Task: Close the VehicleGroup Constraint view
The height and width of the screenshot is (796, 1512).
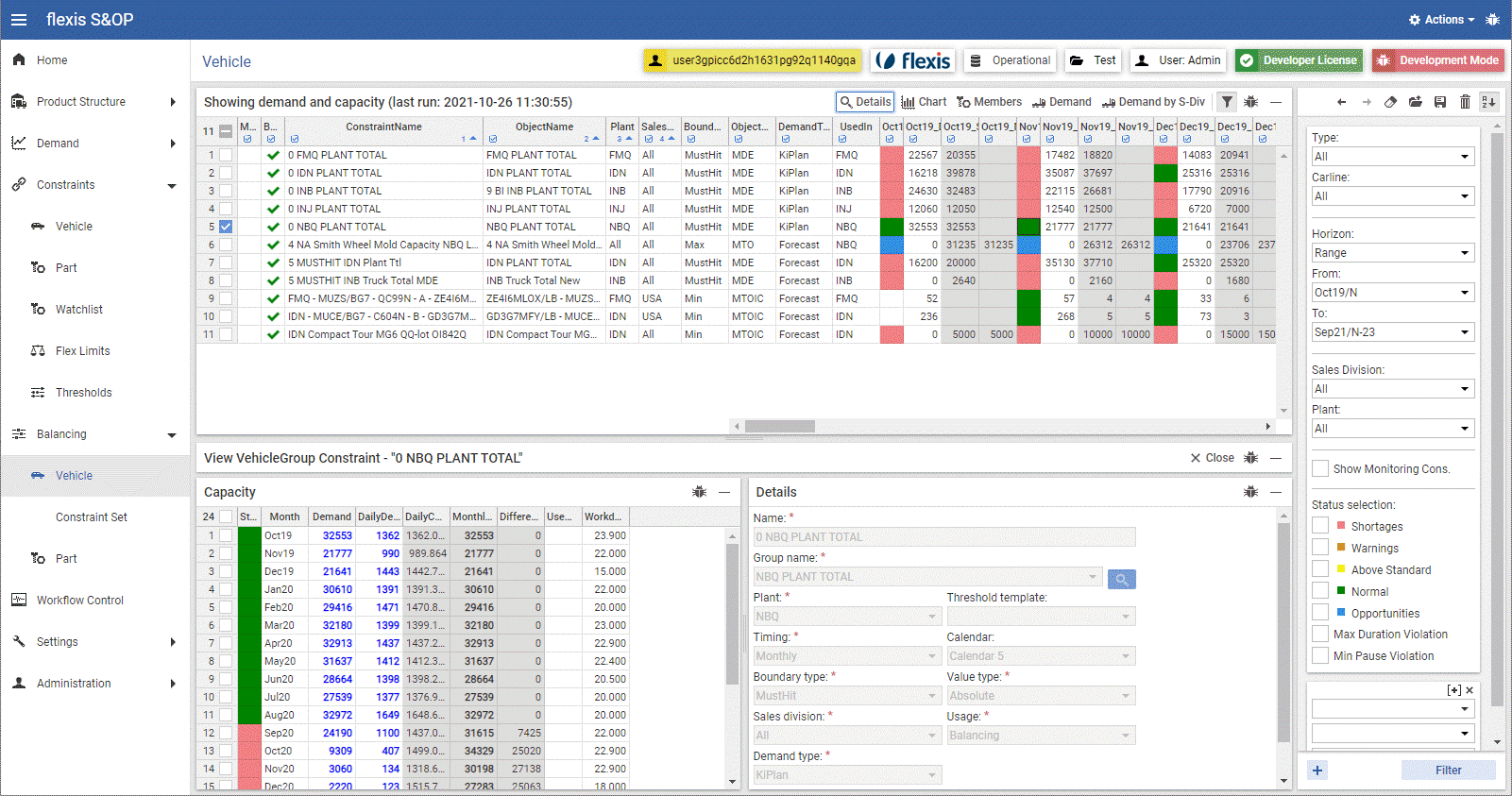Action: coord(1213,458)
